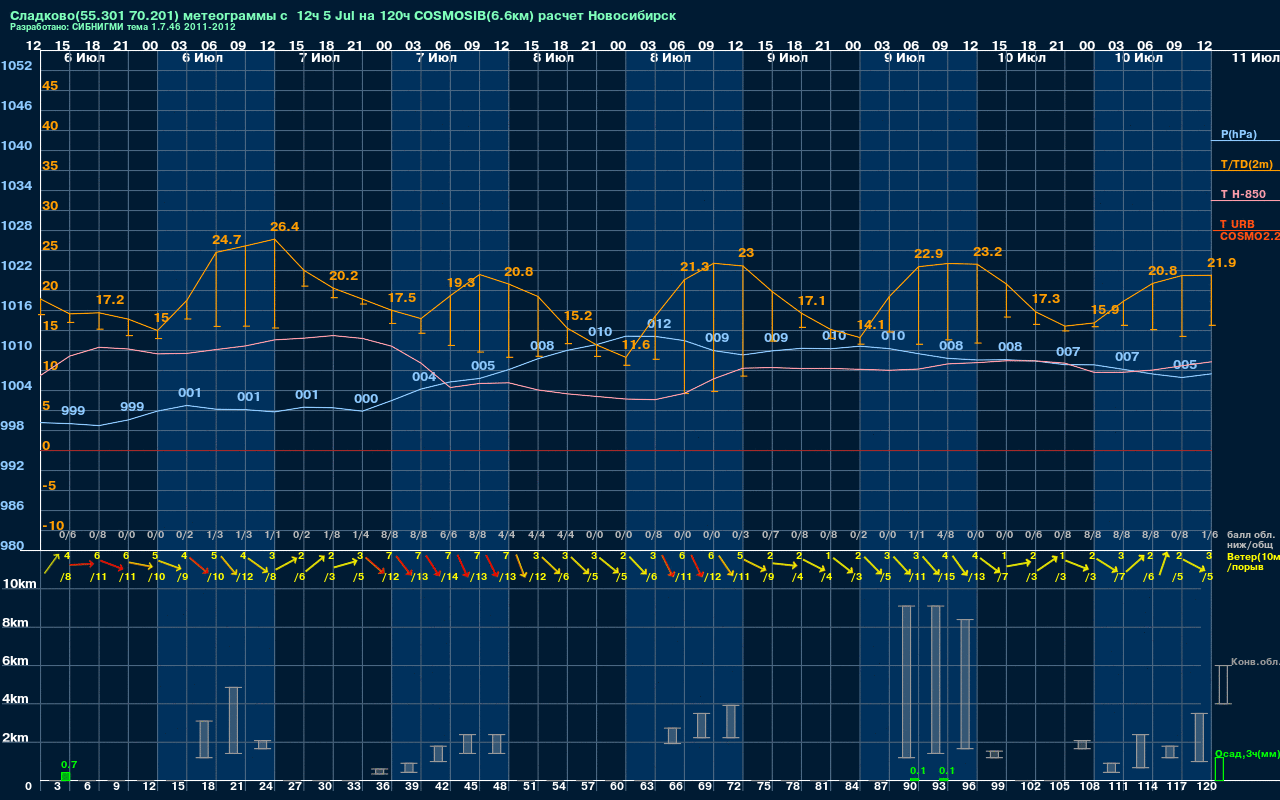
Task: Click the 2km altitude axis label
Action: pyautogui.click(x=15, y=739)
